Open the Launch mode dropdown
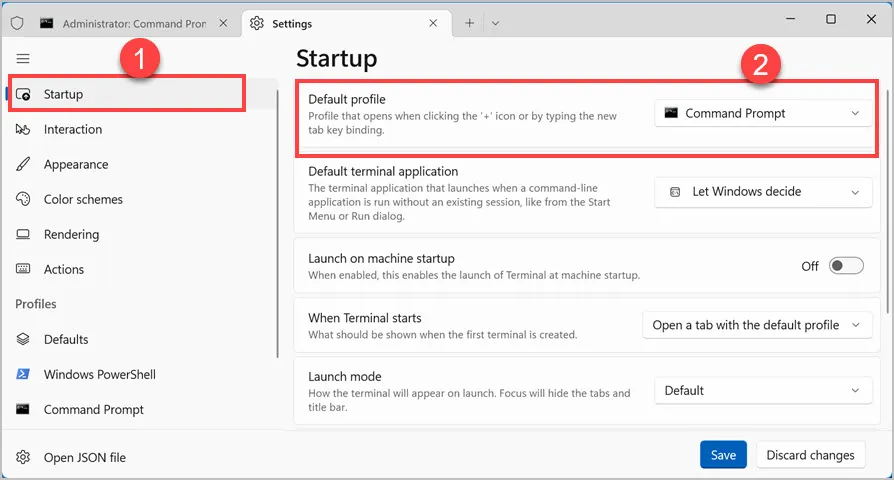 pos(763,390)
